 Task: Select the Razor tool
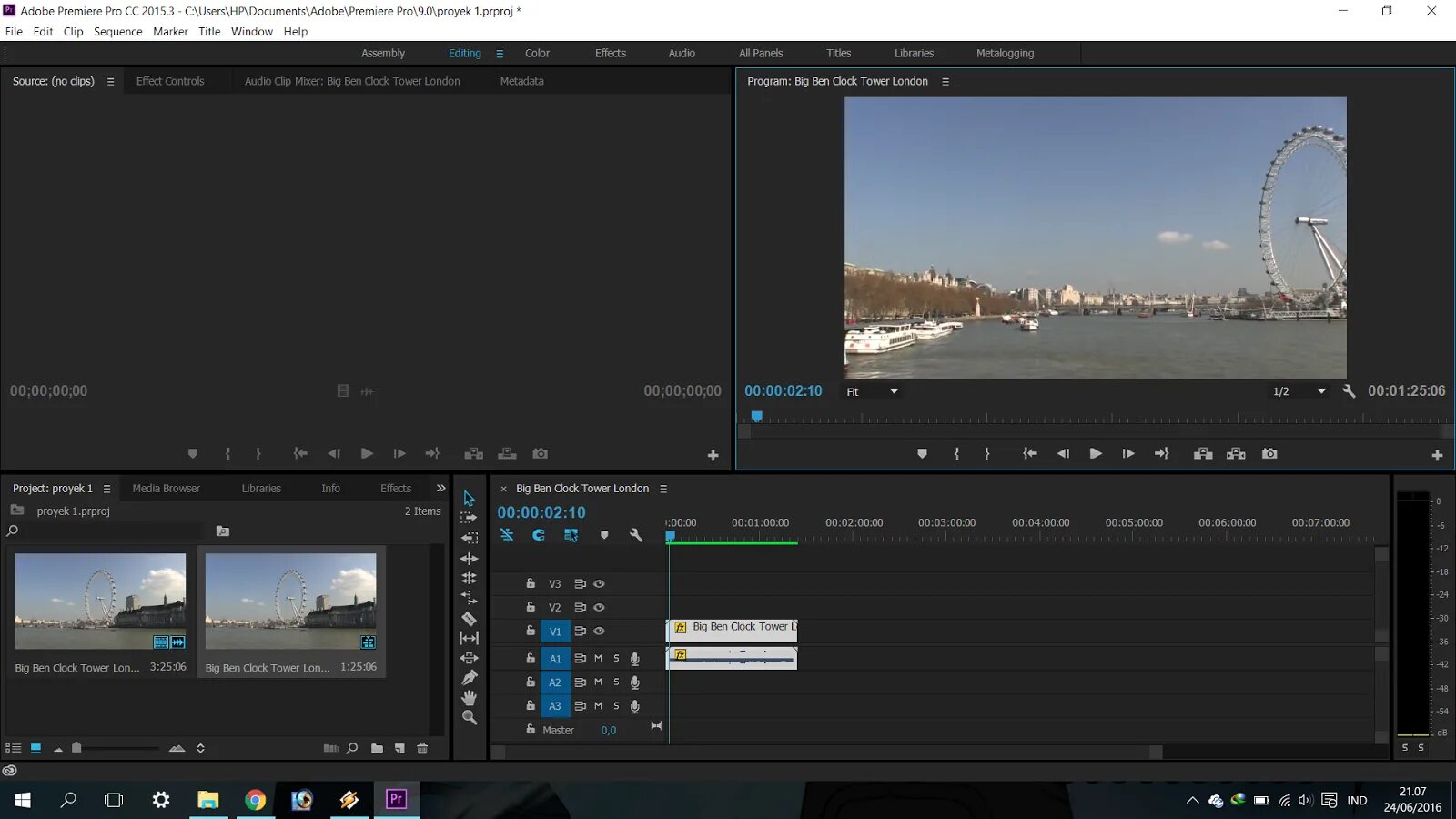tap(469, 619)
